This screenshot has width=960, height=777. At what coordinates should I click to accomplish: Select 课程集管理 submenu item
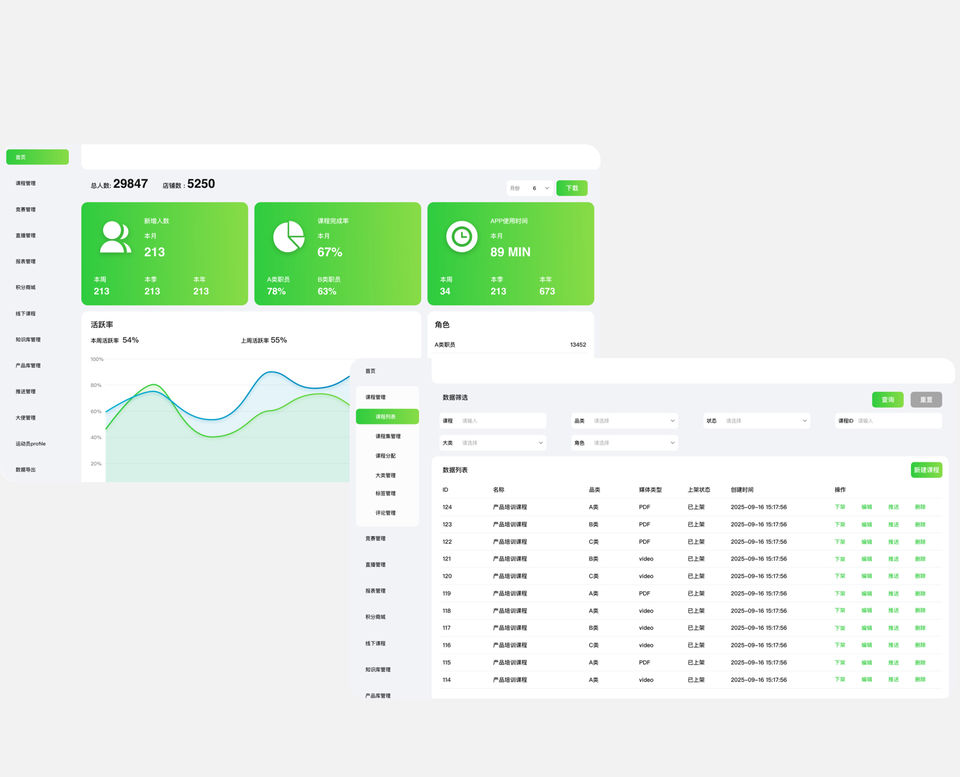387,437
